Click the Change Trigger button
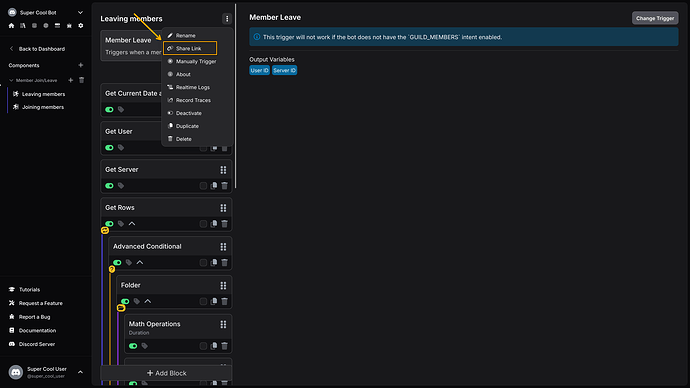This screenshot has width=690, height=388. [x=655, y=18]
